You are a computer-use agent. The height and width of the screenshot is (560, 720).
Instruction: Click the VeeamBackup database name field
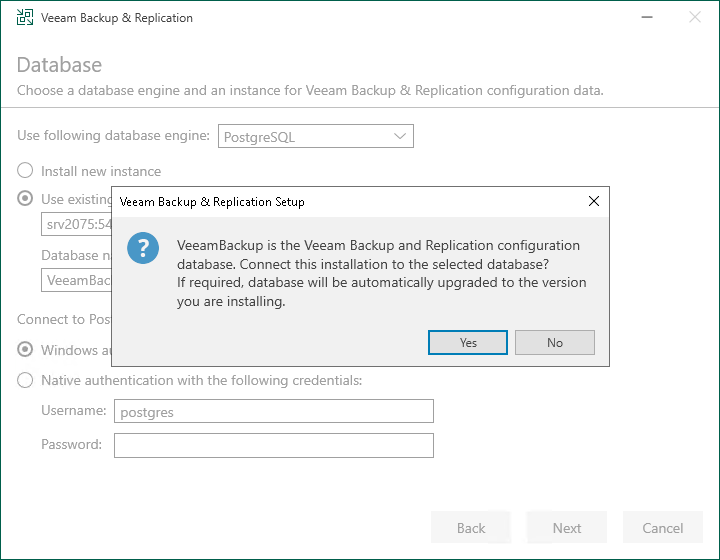click(x=77, y=280)
